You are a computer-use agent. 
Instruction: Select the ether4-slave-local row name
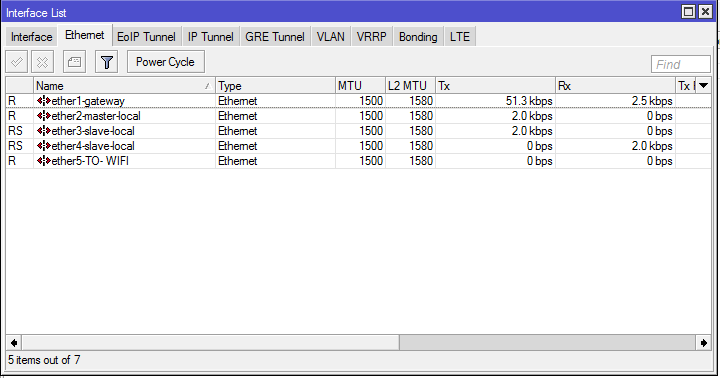pyautogui.click(x=93, y=146)
